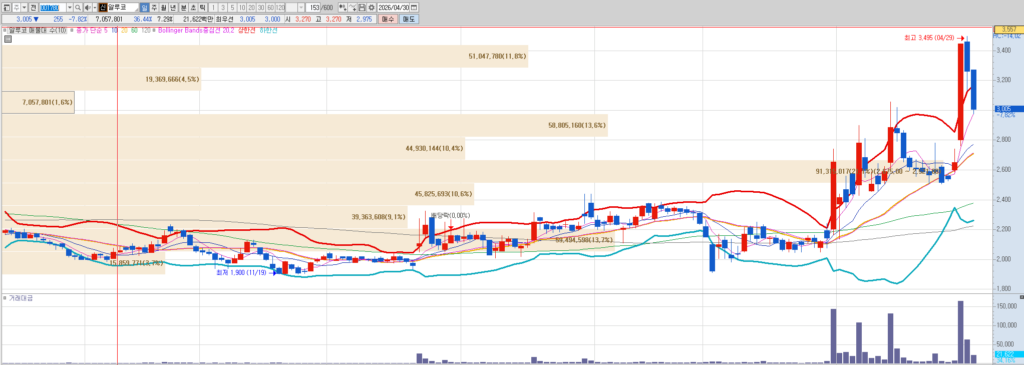Select the 일 daily chart period

(144, 7)
